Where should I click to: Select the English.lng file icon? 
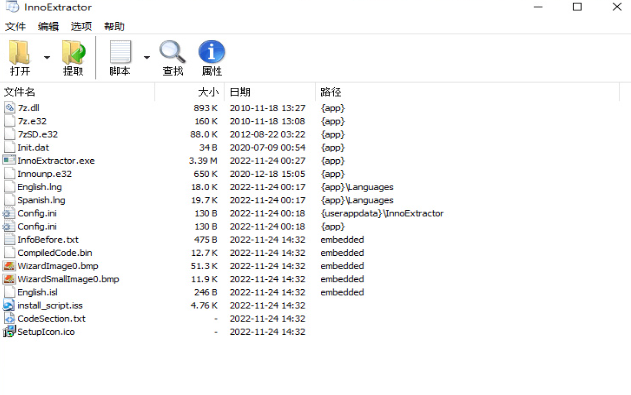click(10, 187)
